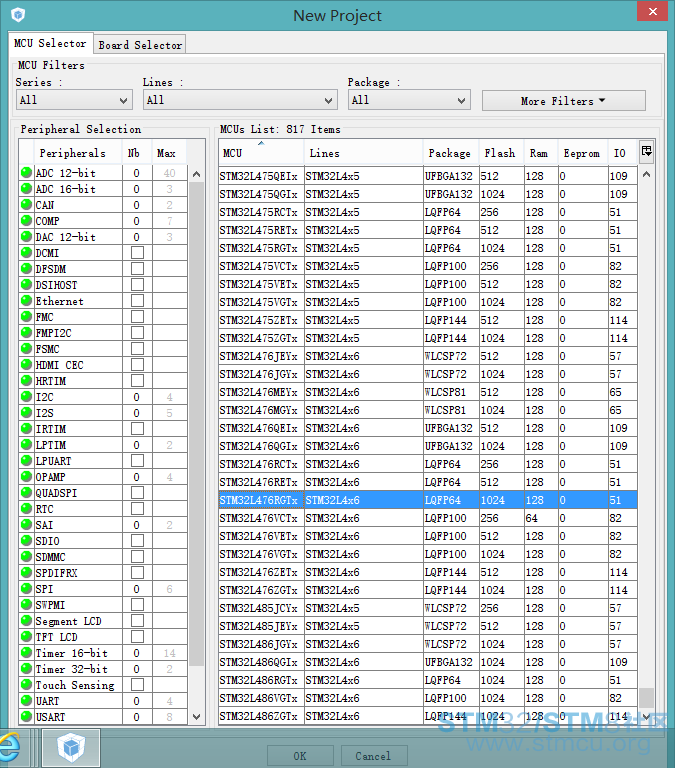Click the green status dot beside Segment LCD
Image resolution: width=675 pixels, height=768 pixels.
pos(26,621)
